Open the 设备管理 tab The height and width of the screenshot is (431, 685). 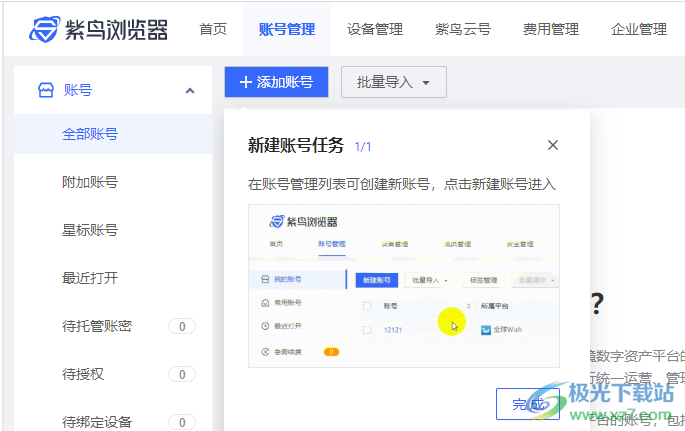pyautogui.click(x=375, y=29)
